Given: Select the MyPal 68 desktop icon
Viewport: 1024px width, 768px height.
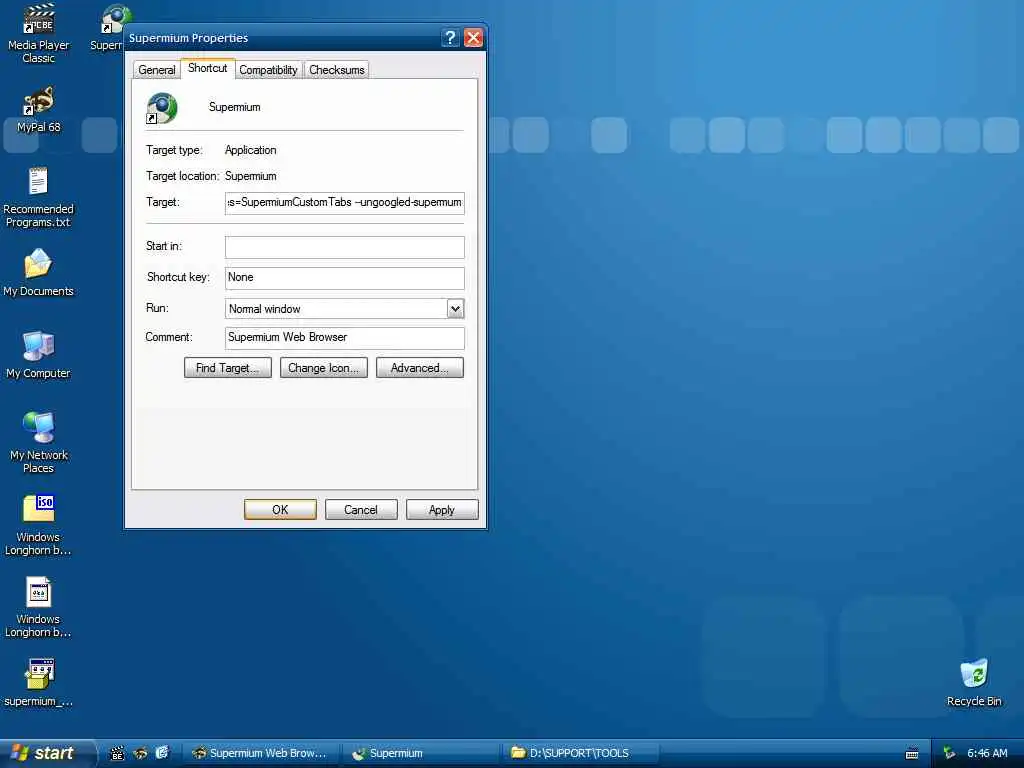Looking at the screenshot, I should click(x=39, y=110).
